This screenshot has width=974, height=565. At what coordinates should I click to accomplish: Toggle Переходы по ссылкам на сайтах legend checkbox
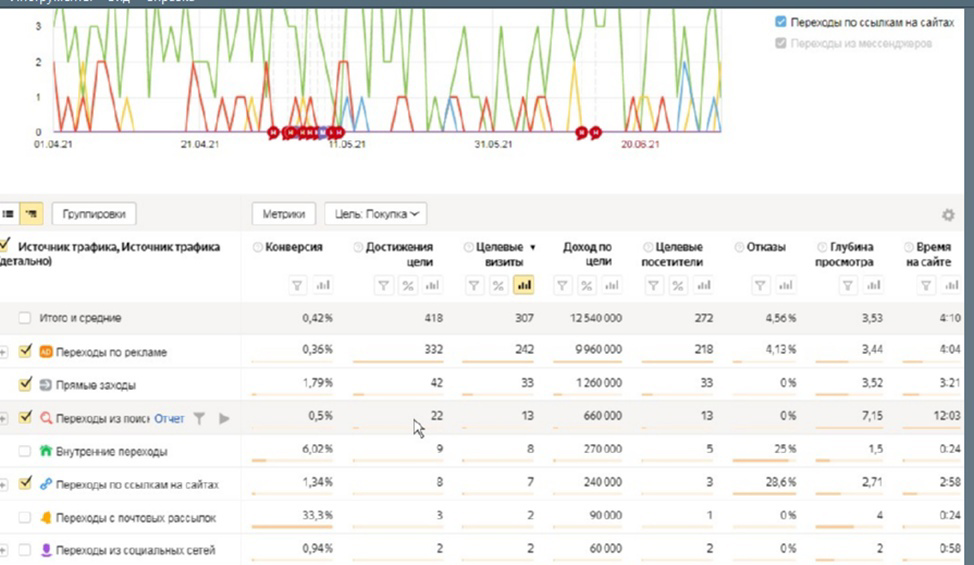tap(781, 22)
